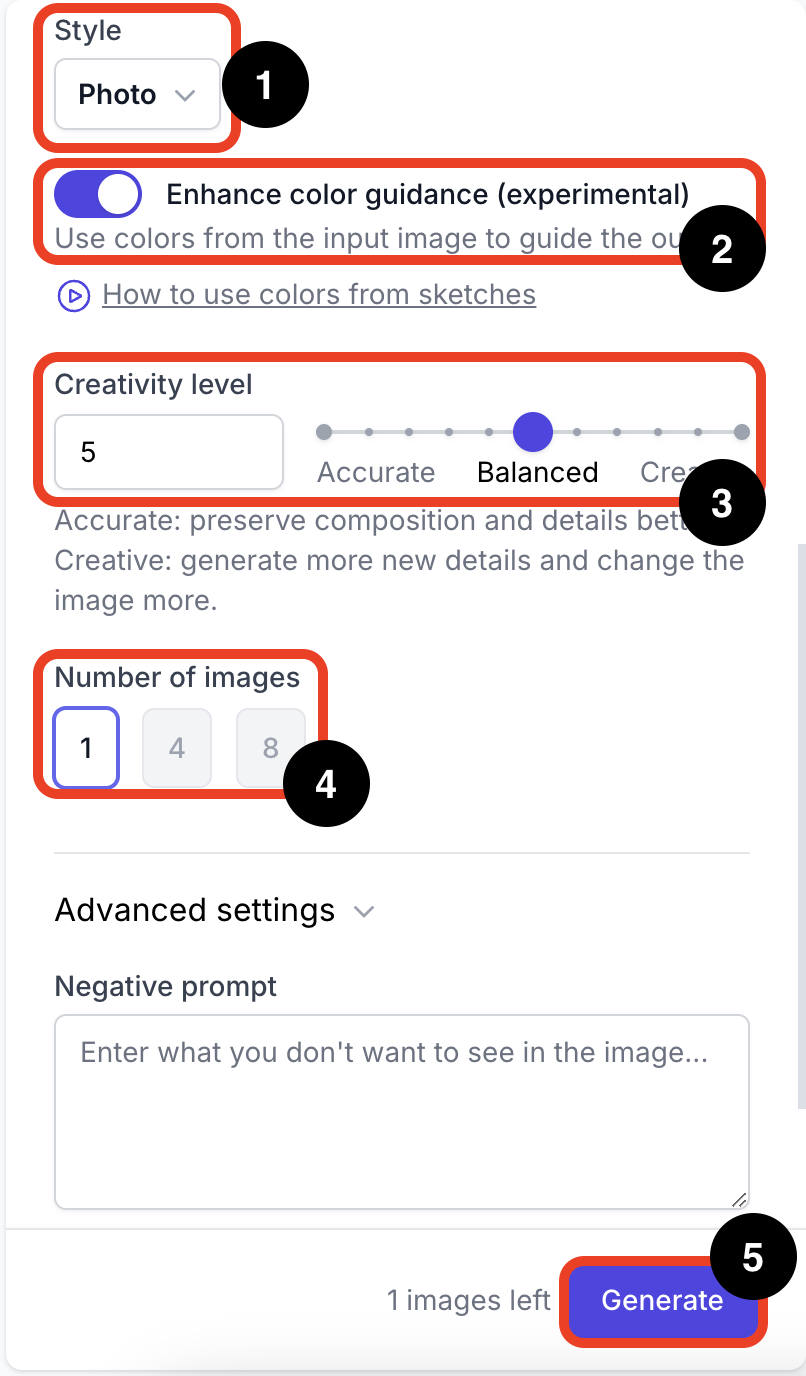The width and height of the screenshot is (806, 1376).
Task: Click the numbered badge 5 annotation
Action: [753, 1258]
